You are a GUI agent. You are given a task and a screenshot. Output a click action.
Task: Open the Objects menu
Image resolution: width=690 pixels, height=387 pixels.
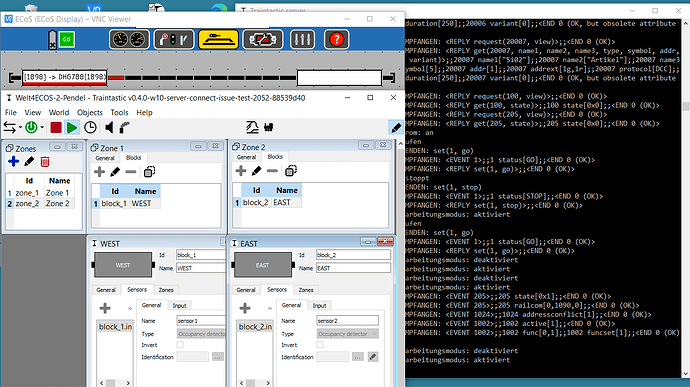[x=90, y=113]
